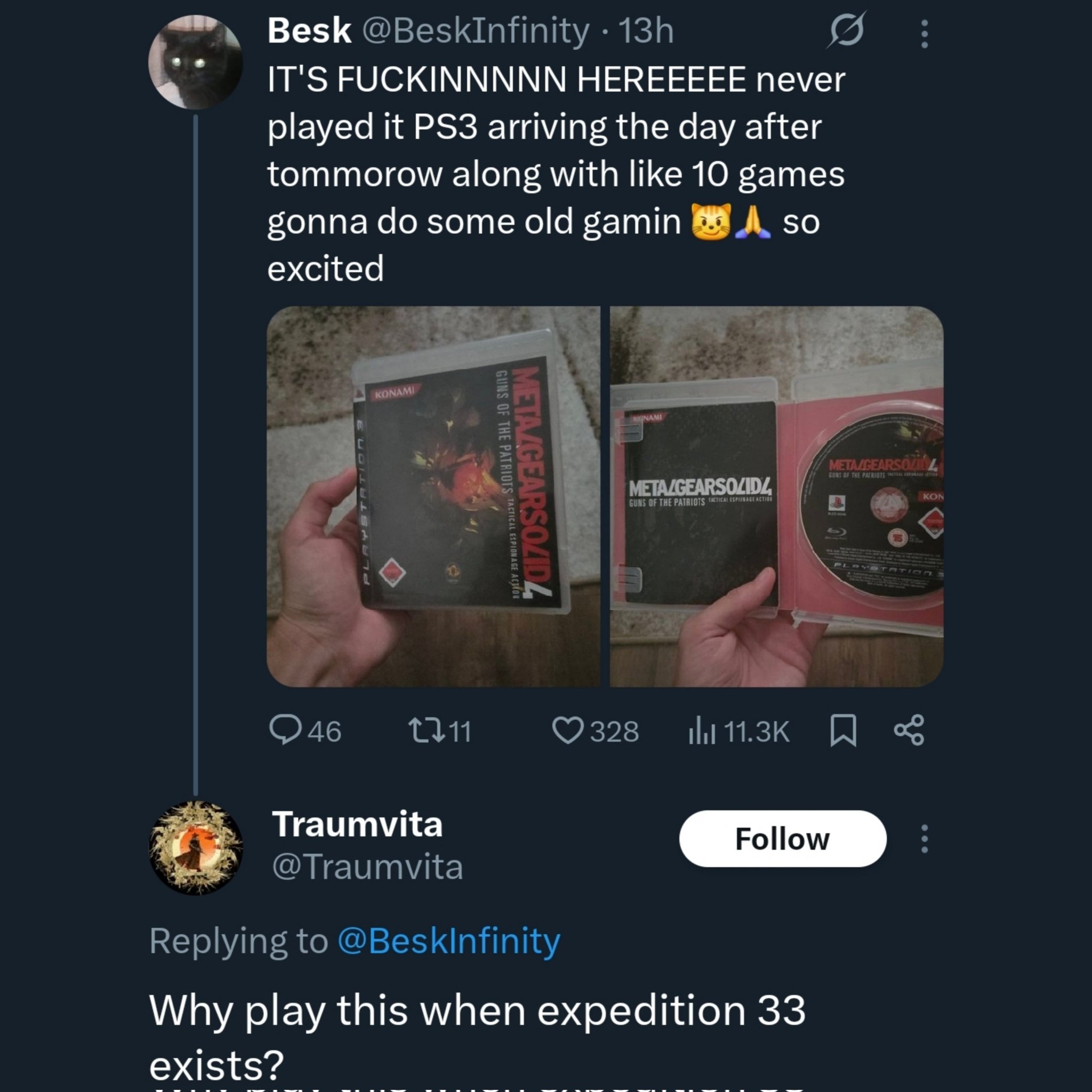Open Traumvita's profile avatar

pyautogui.click(x=196, y=848)
